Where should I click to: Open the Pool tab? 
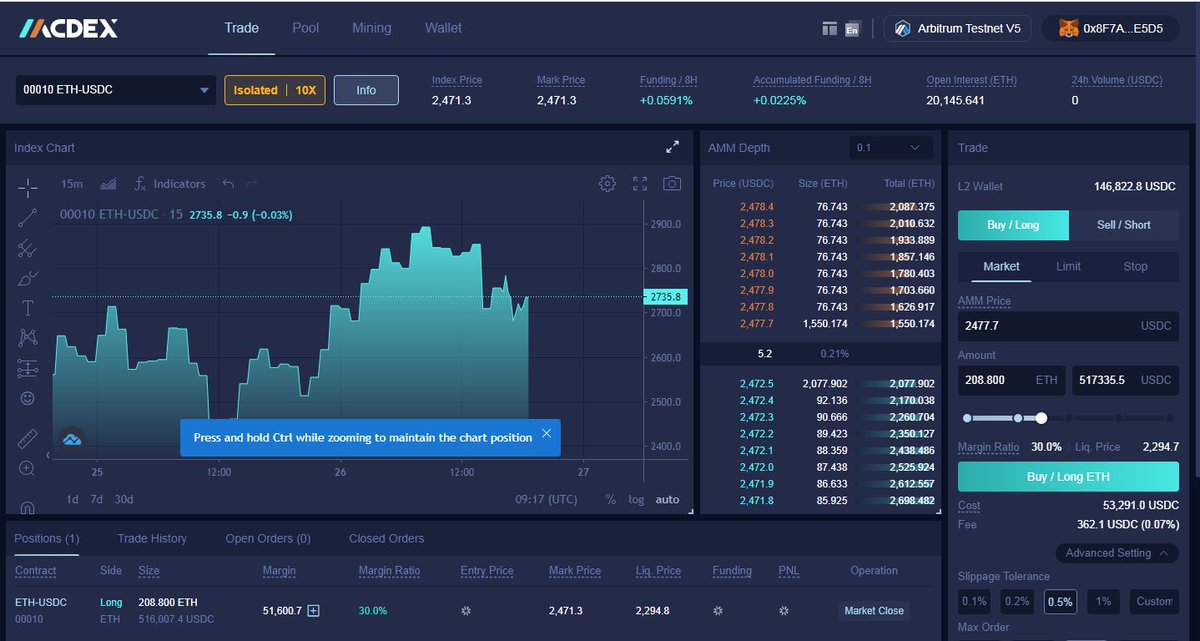(306, 28)
